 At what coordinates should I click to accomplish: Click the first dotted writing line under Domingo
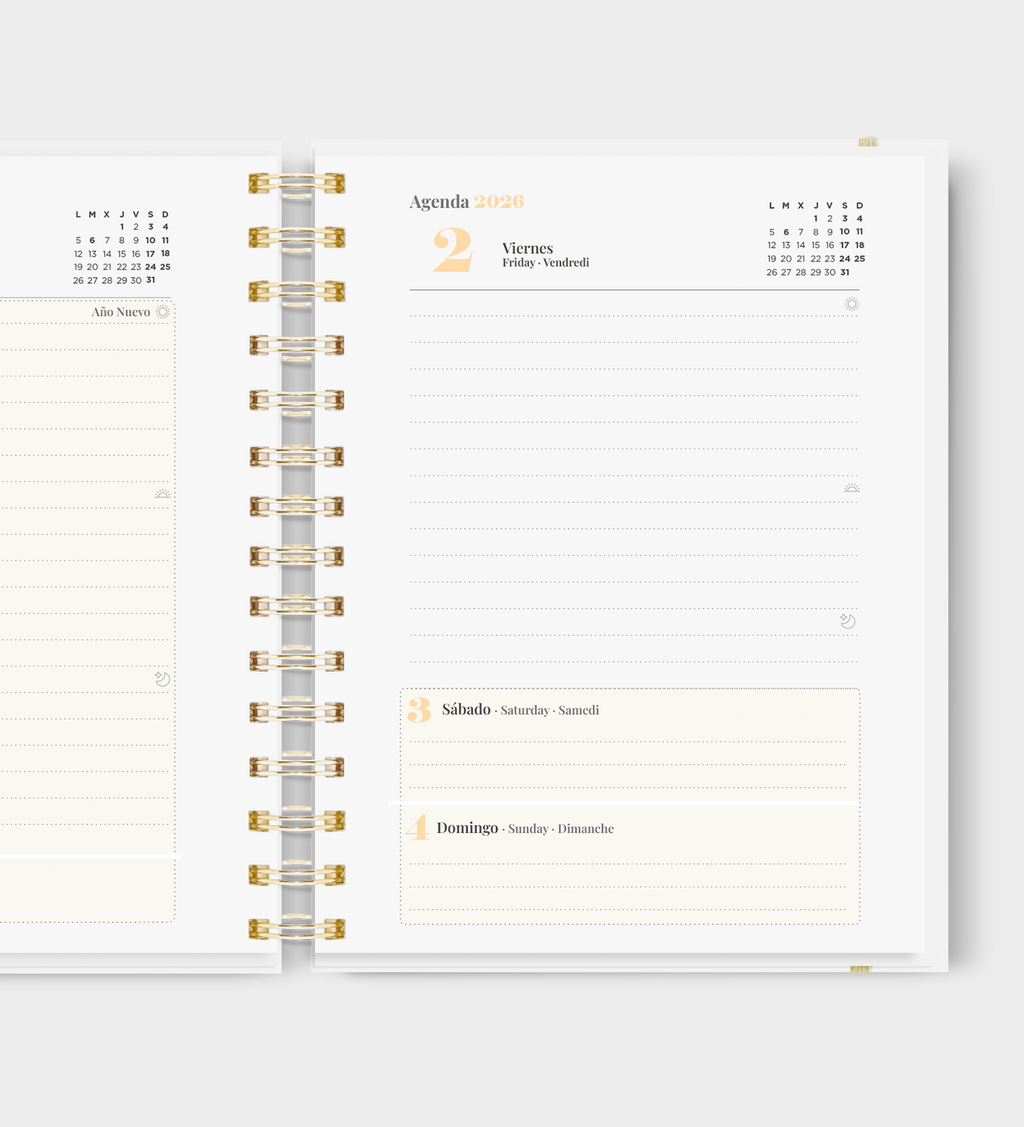click(x=627, y=864)
